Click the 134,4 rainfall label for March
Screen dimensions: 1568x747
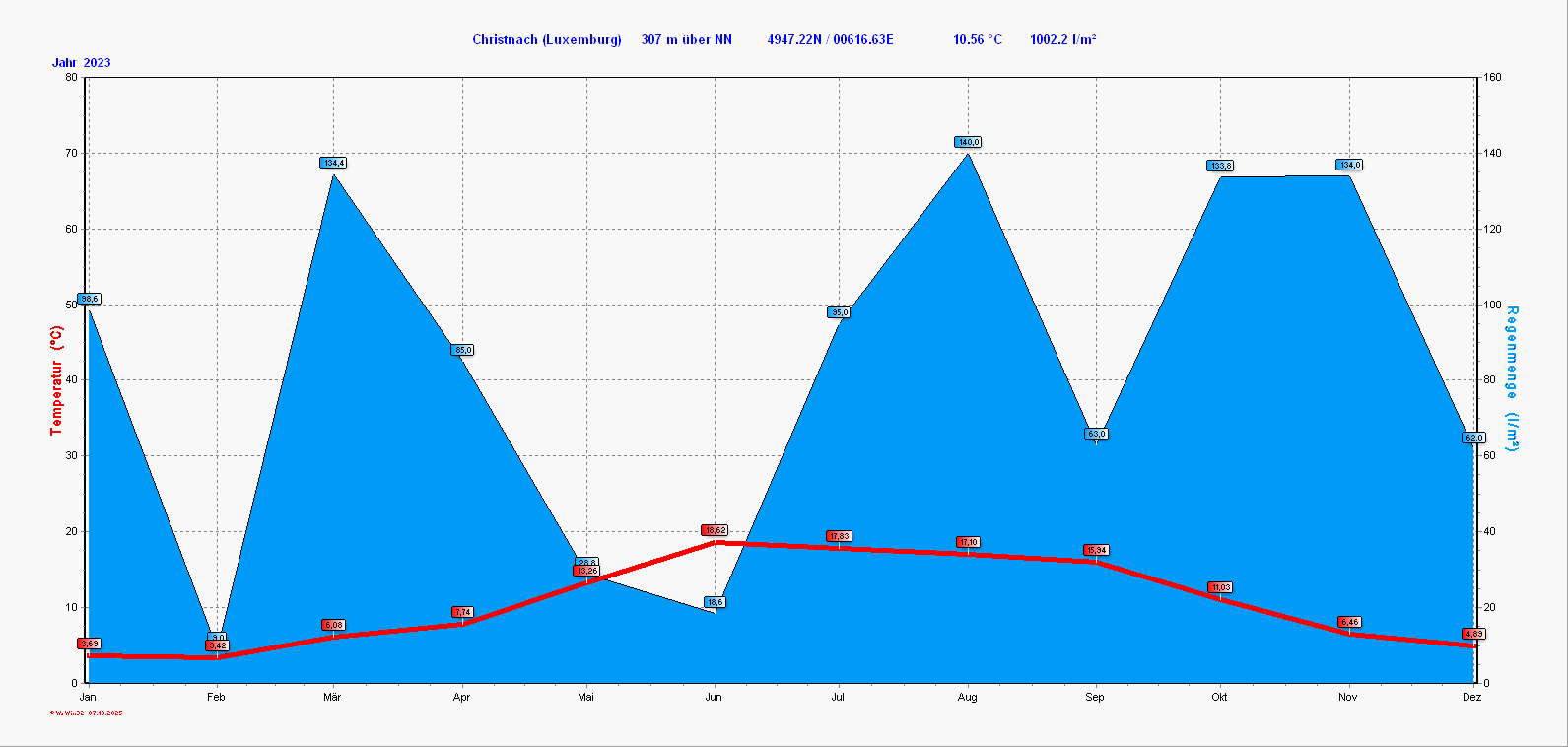(x=333, y=163)
